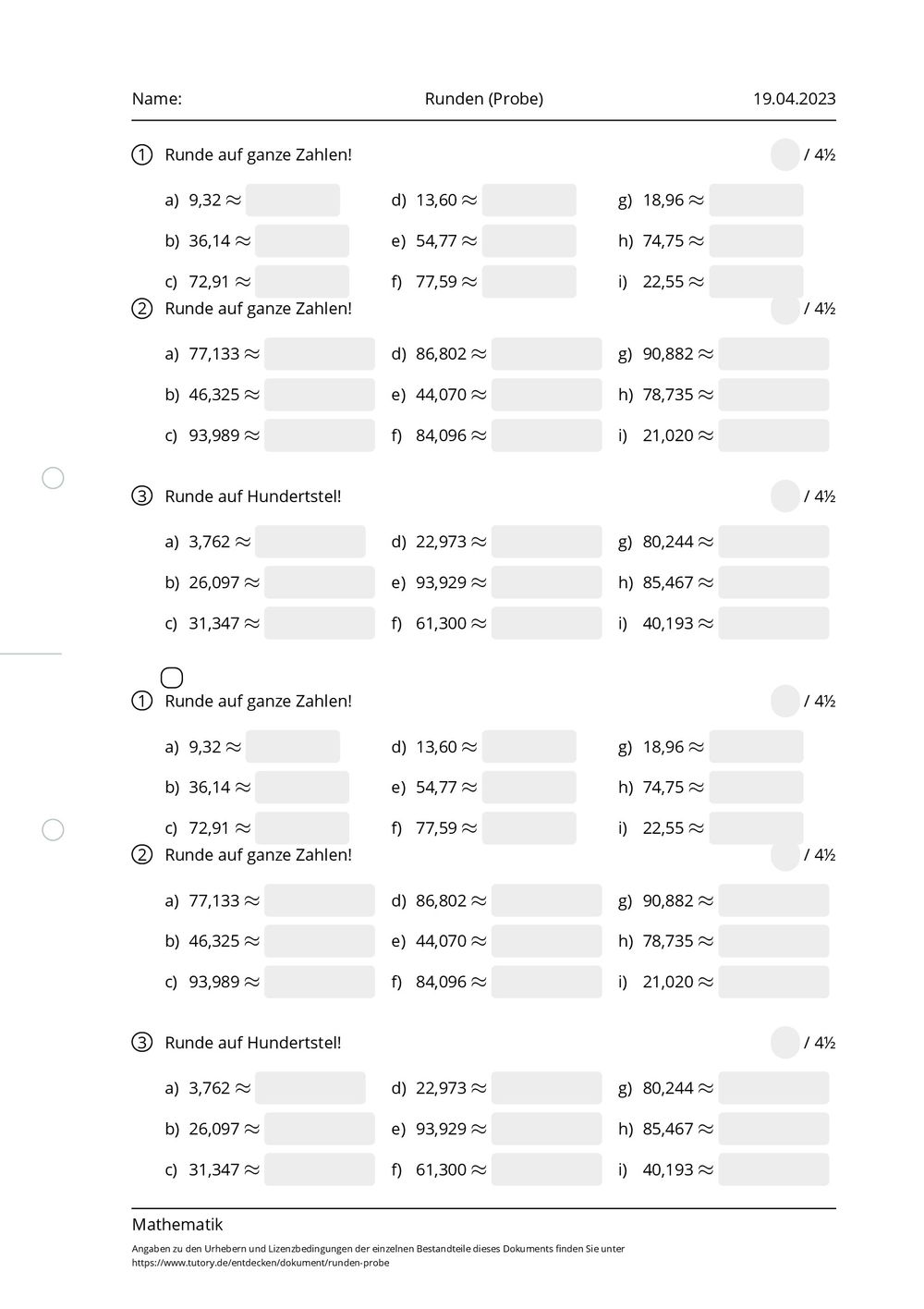Viewport: 924px width, 1309px height.
Task: Click answer field for lower 77,59 ≈
Action: coord(529,828)
